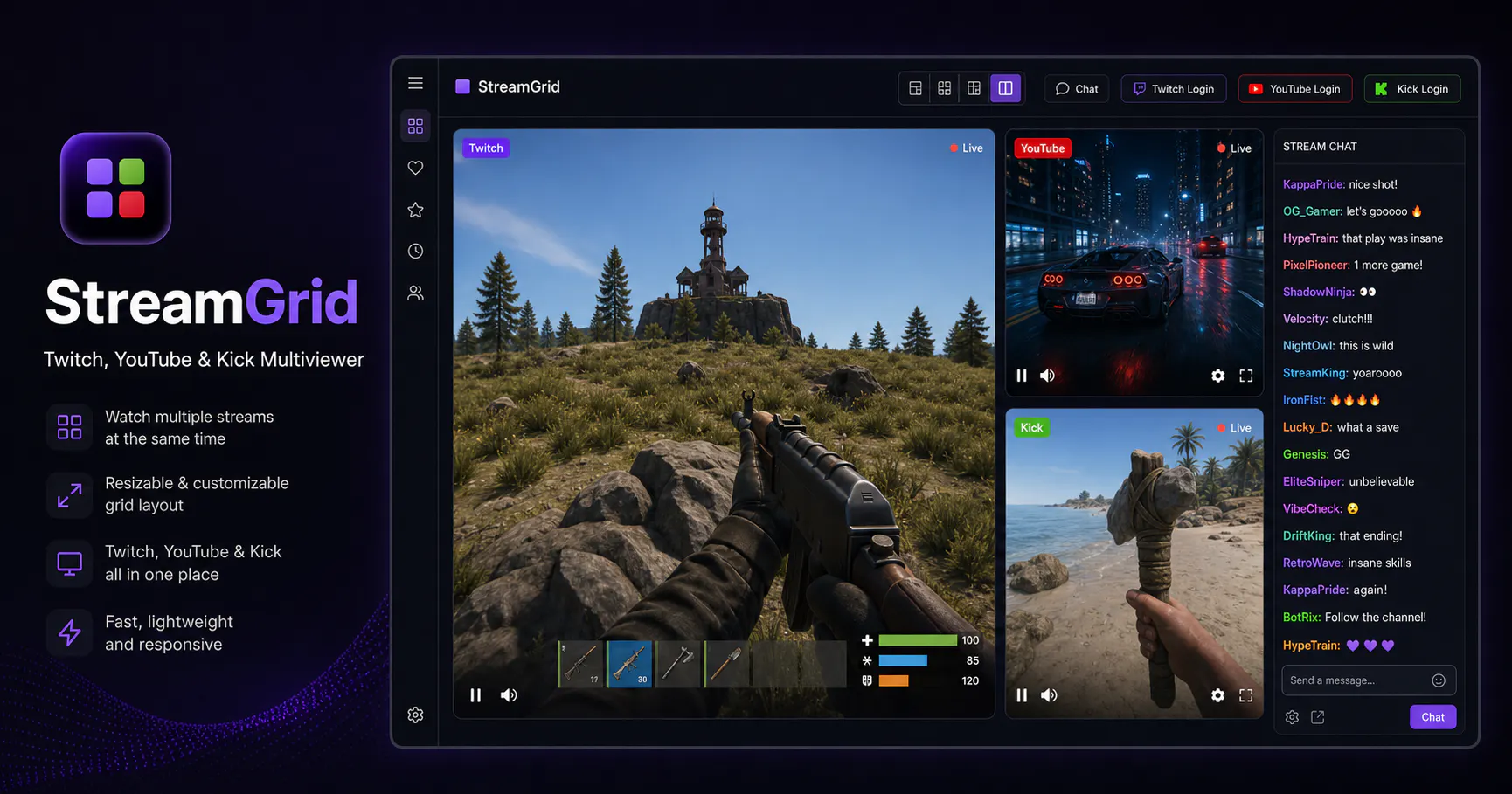This screenshot has width=1512, height=794.
Task: Select the highlighted split-column layout icon
Action: pyautogui.click(x=1005, y=88)
